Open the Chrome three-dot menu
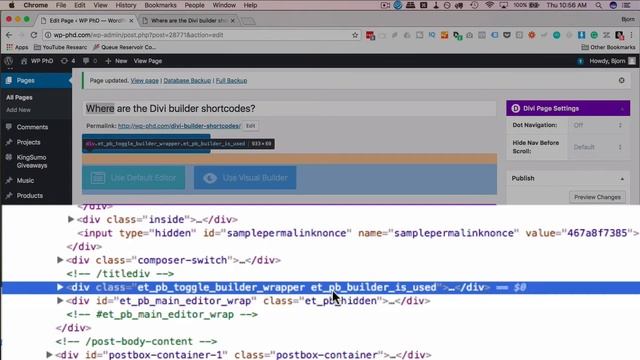This screenshot has height=360, width=640. 631,35
